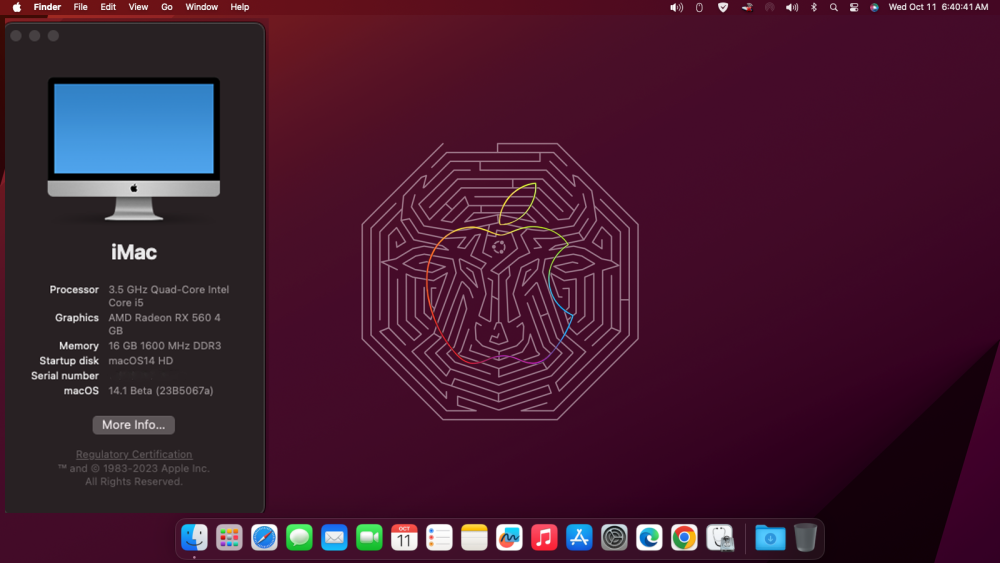Image resolution: width=1000 pixels, height=563 pixels.
Task: Open the Messages app in Dock
Action: [299, 537]
